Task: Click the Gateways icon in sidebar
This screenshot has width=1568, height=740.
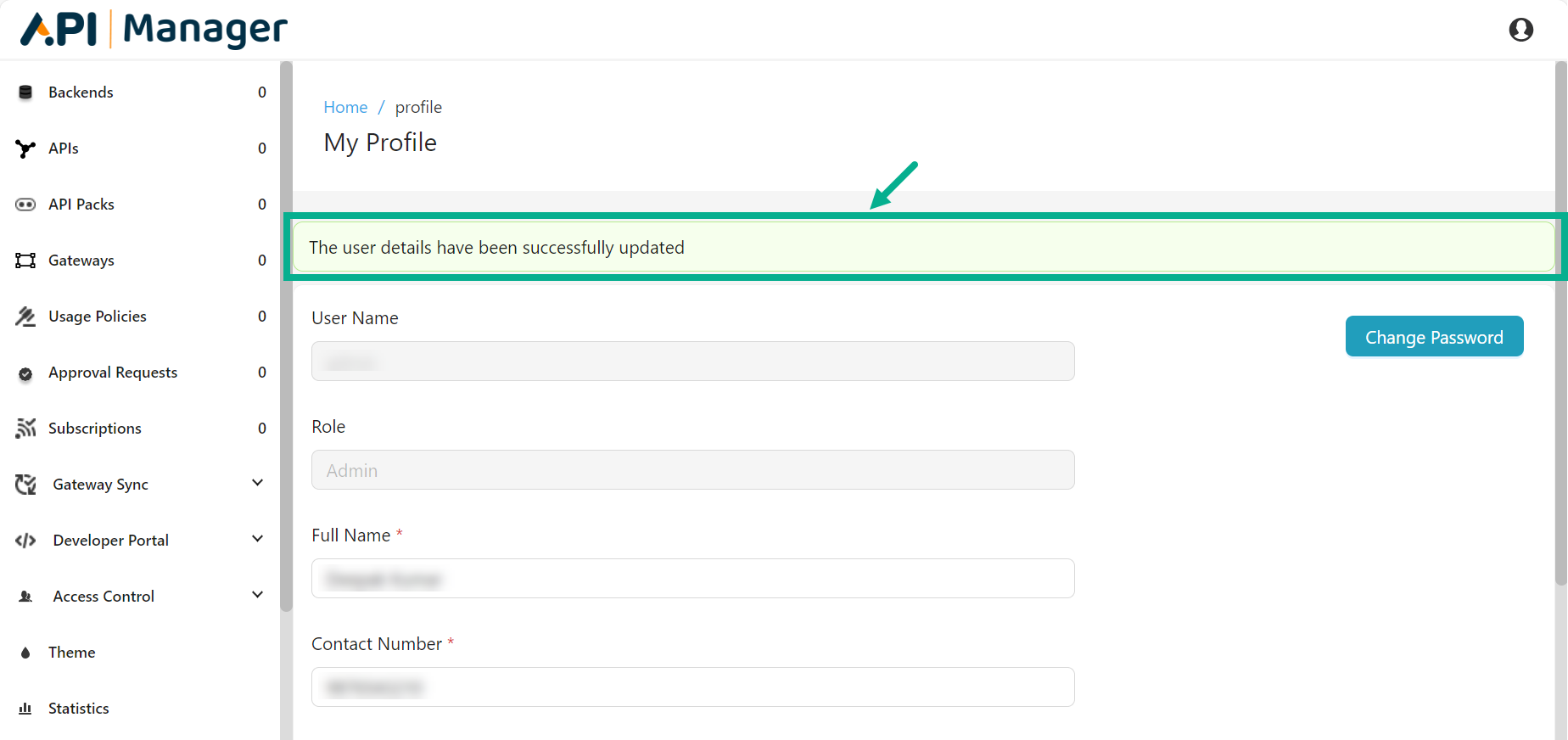Action: 25,261
